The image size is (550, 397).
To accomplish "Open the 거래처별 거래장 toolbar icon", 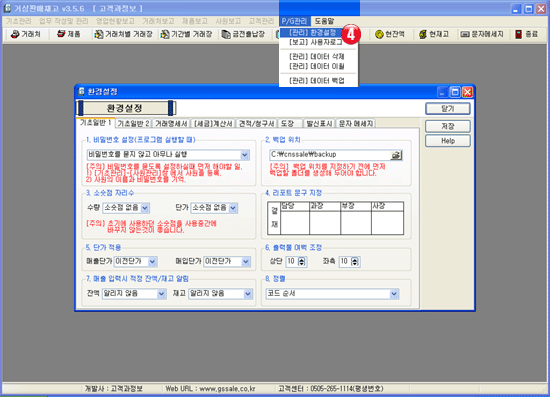I will point(123,34).
